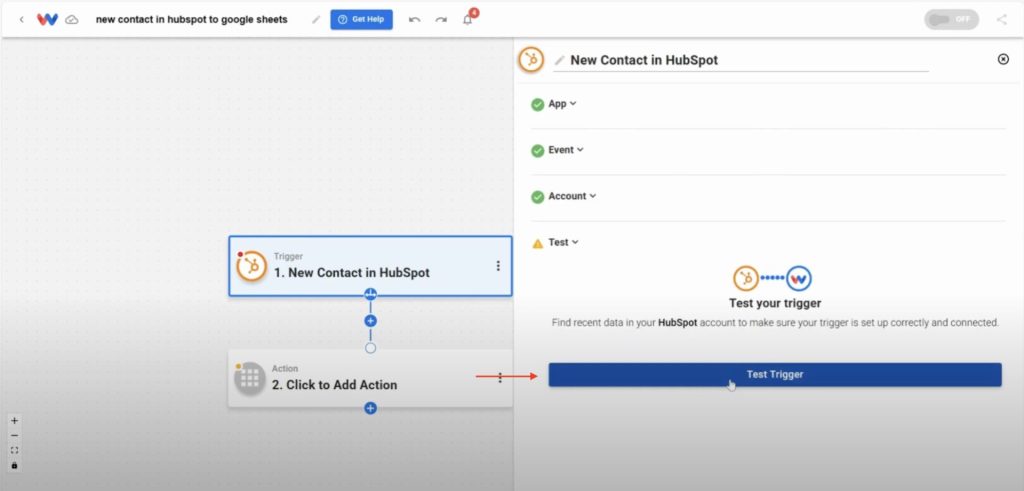Image resolution: width=1024 pixels, height=491 pixels.
Task: Click the cloud save status icon
Action: click(72, 20)
